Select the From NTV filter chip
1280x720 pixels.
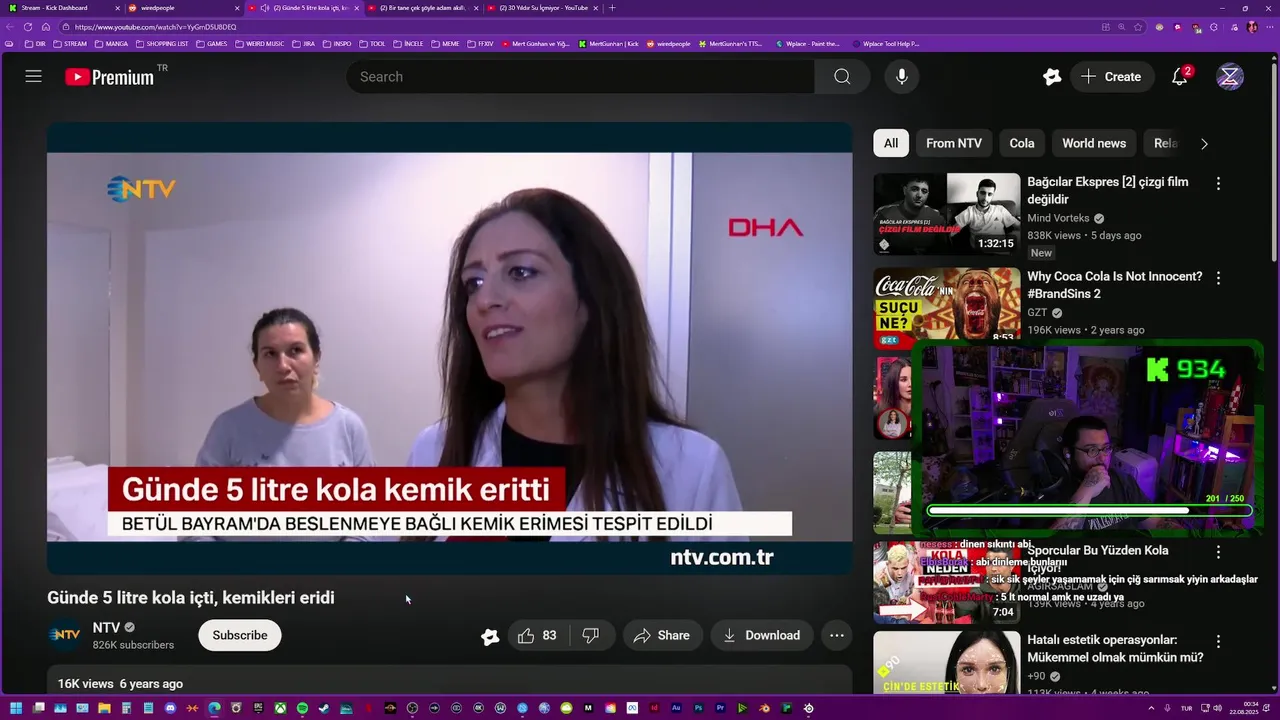[954, 143]
